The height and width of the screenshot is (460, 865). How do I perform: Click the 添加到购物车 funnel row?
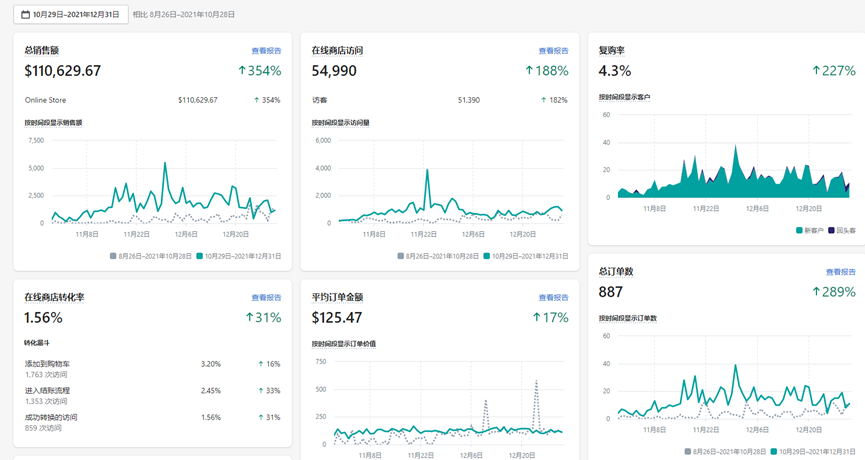(x=152, y=369)
